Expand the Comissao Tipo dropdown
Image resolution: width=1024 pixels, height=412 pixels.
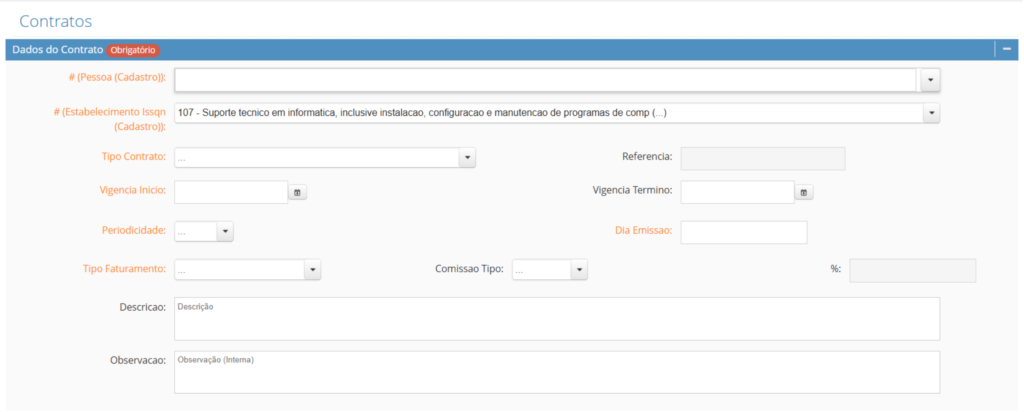[579, 270]
